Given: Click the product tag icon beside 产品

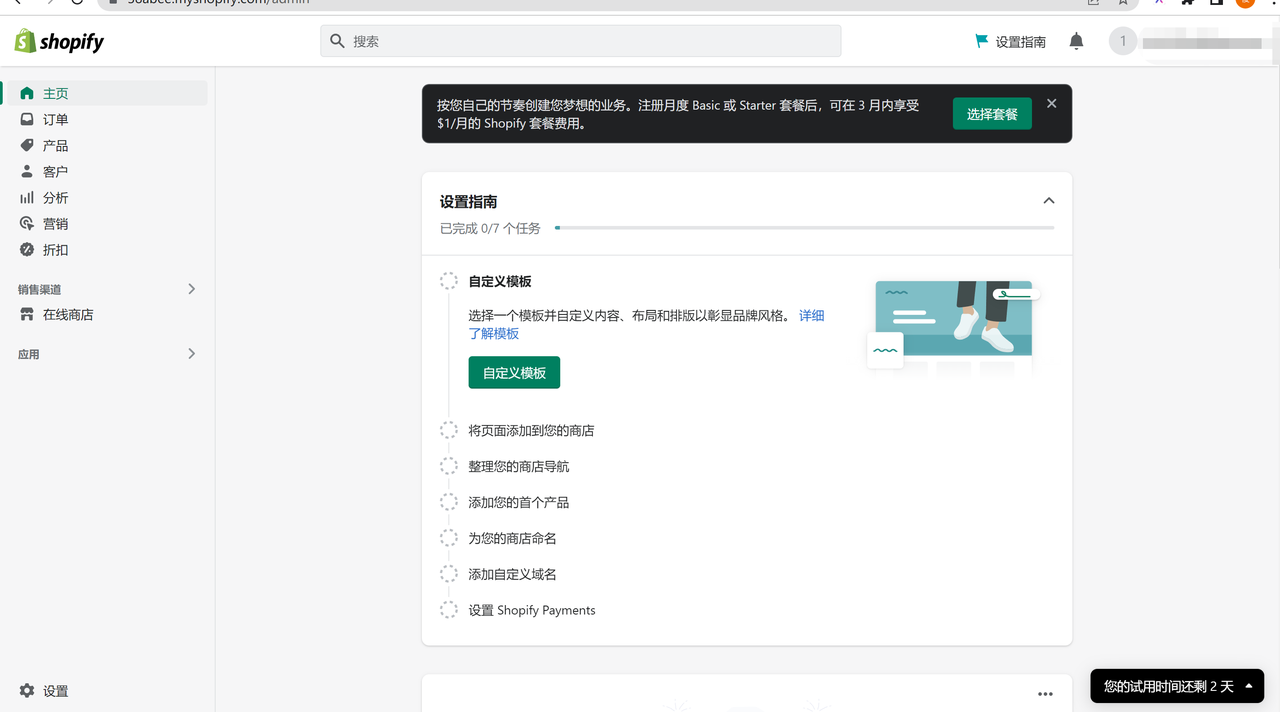Looking at the screenshot, I should pyautogui.click(x=27, y=145).
